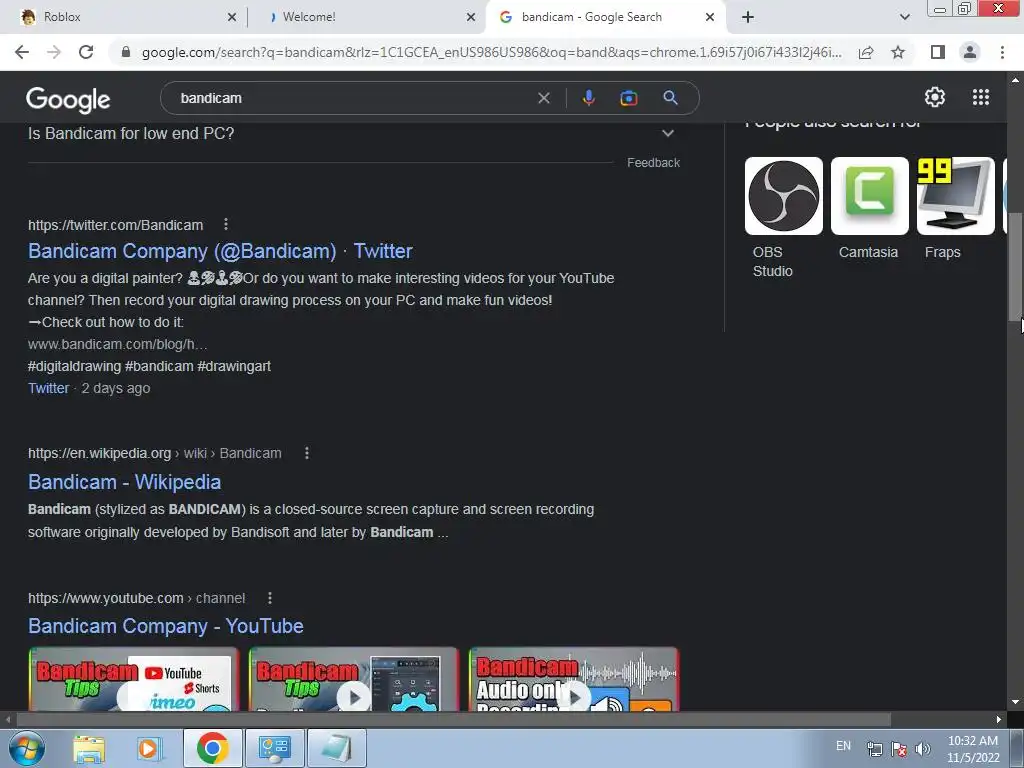This screenshot has height=768, width=1024.
Task: Click in the Google search field
Action: pos(353,99)
